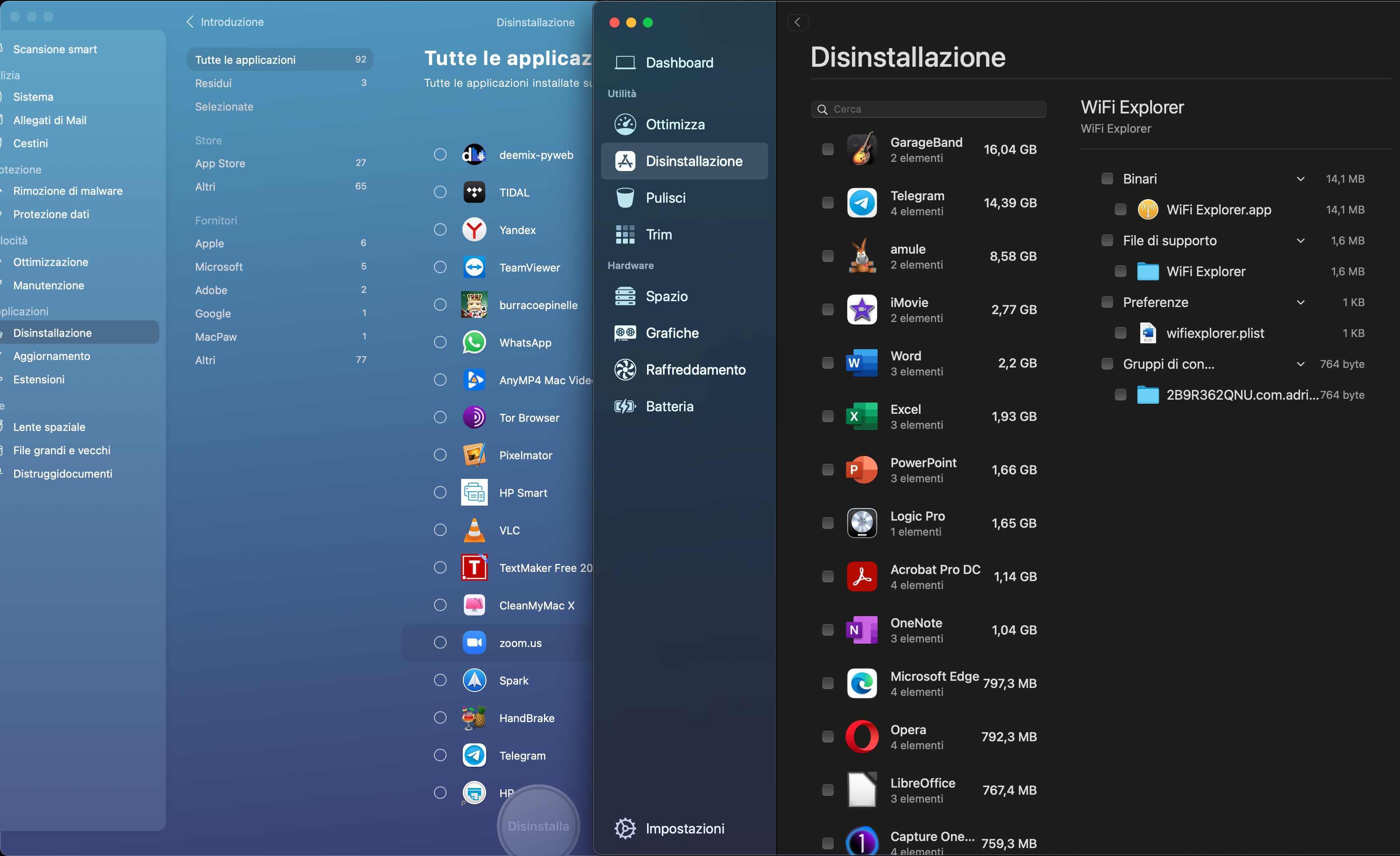The height and width of the screenshot is (856, 1400).
Task: Click the WiFi Explorer.app icon
Action: coord(1148,210)
